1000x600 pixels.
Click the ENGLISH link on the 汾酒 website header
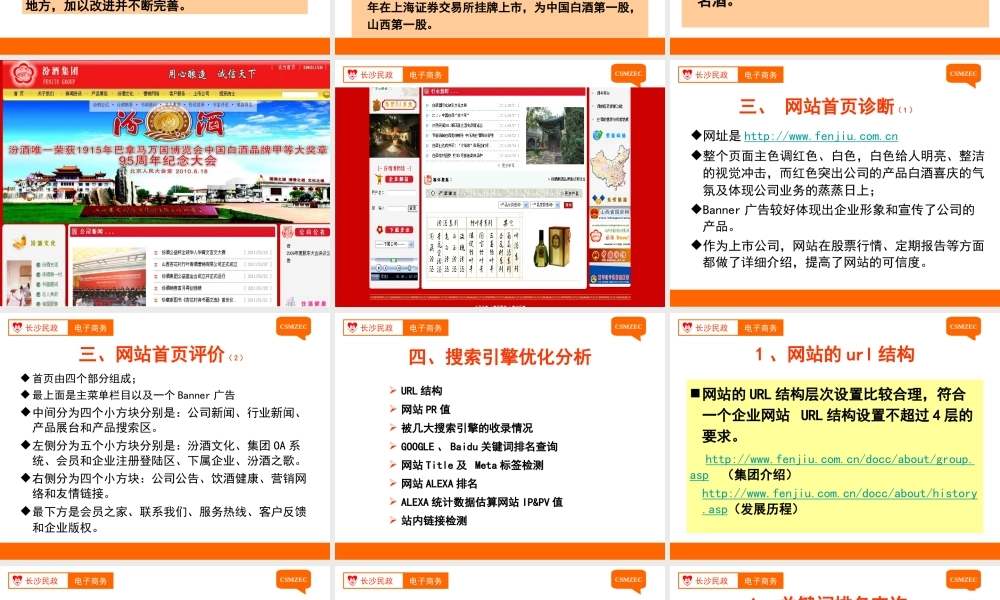click(x=313, y=69)
